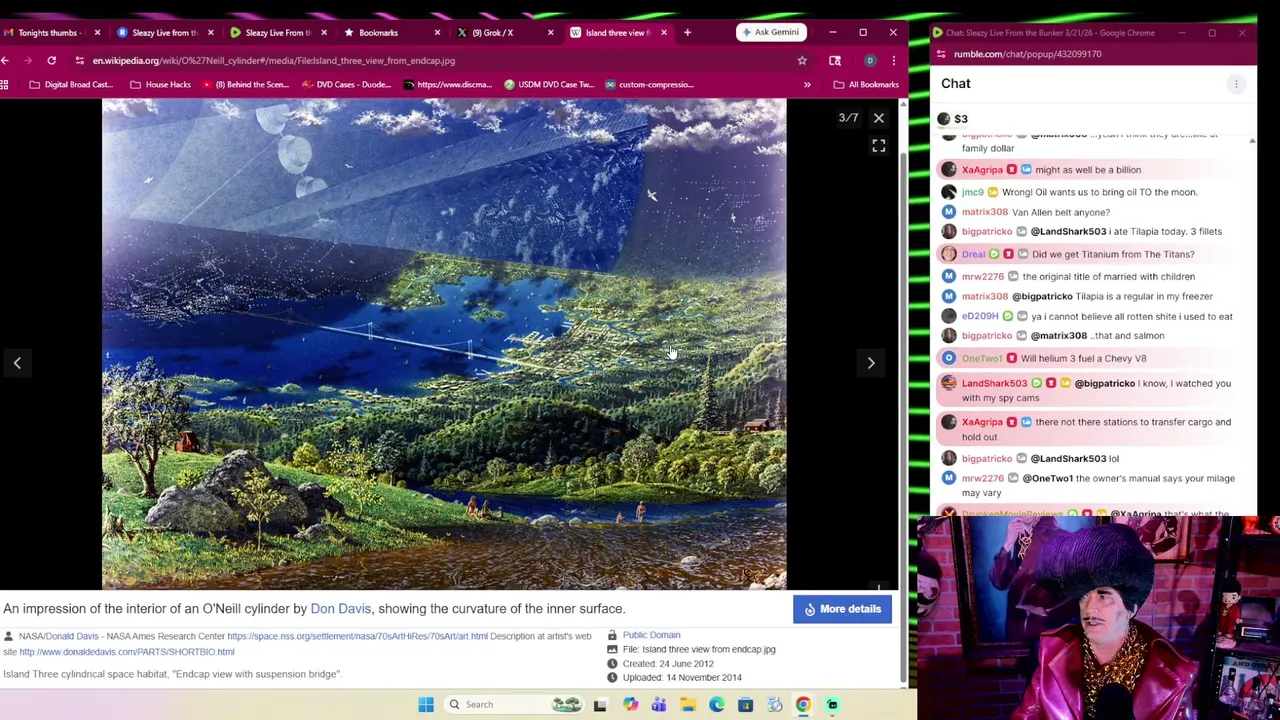Open the tab search side icon
Screen dimensions: 1280x720
coord(835,61)
